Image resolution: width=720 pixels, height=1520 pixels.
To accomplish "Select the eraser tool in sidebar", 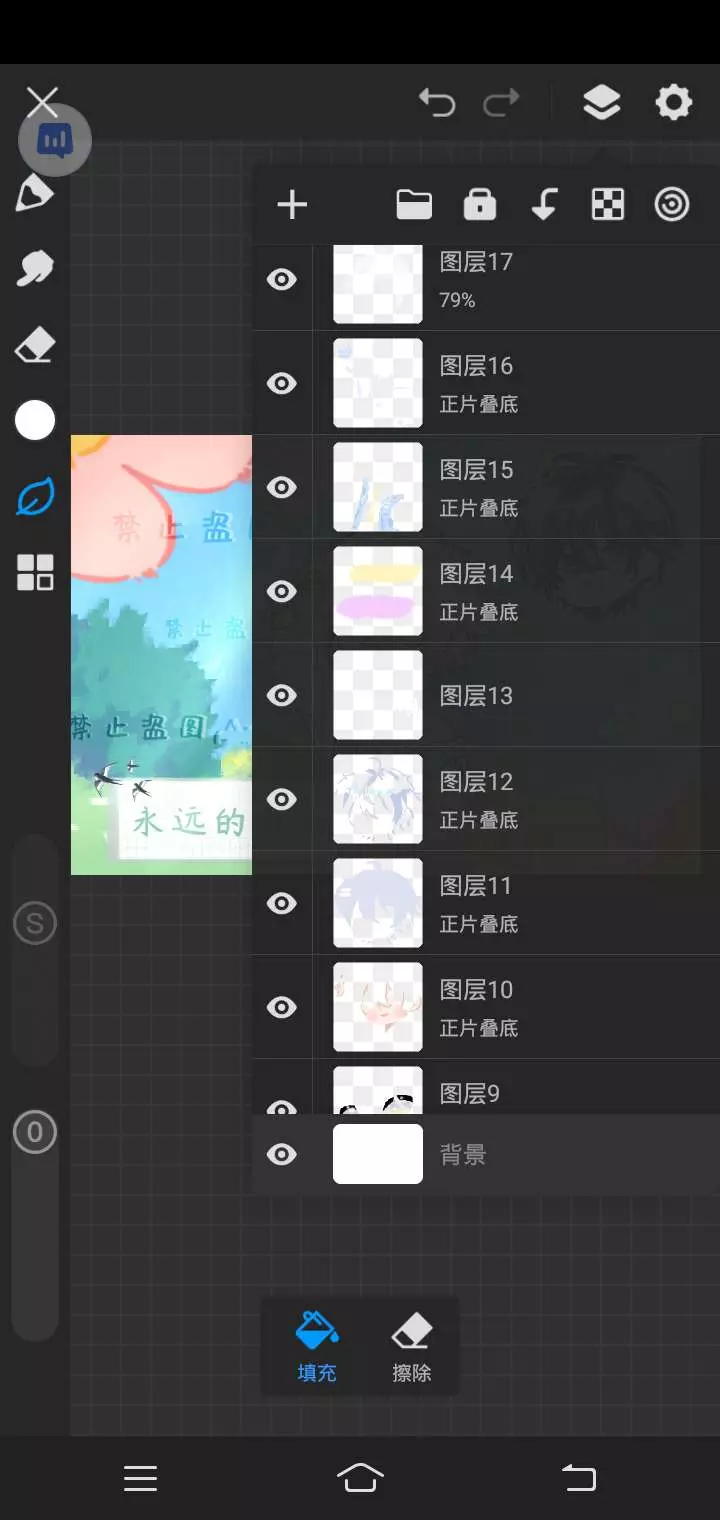I will click(x=35, y=346).
